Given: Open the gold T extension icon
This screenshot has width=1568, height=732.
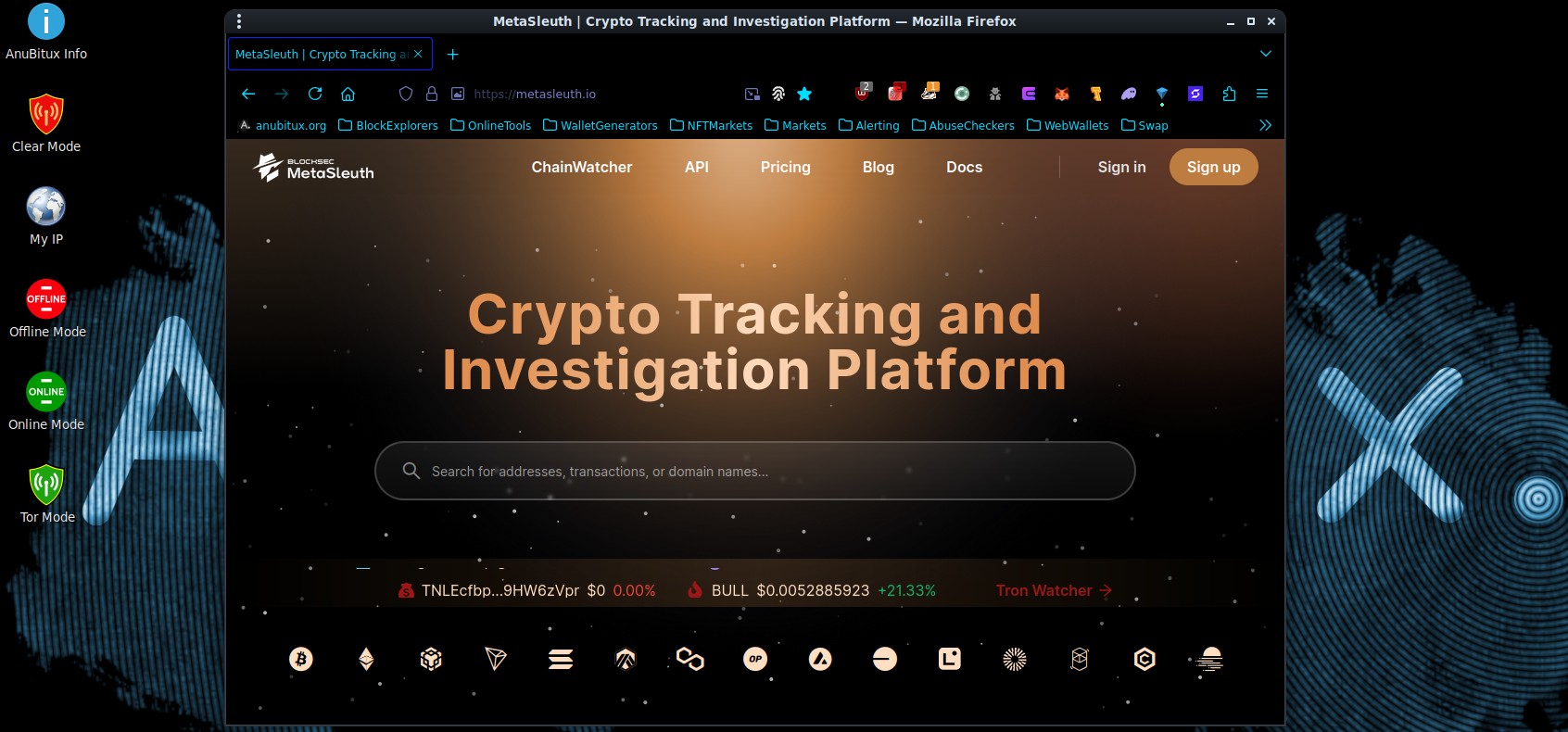Looking at the screenshot, I should 1095,94.
